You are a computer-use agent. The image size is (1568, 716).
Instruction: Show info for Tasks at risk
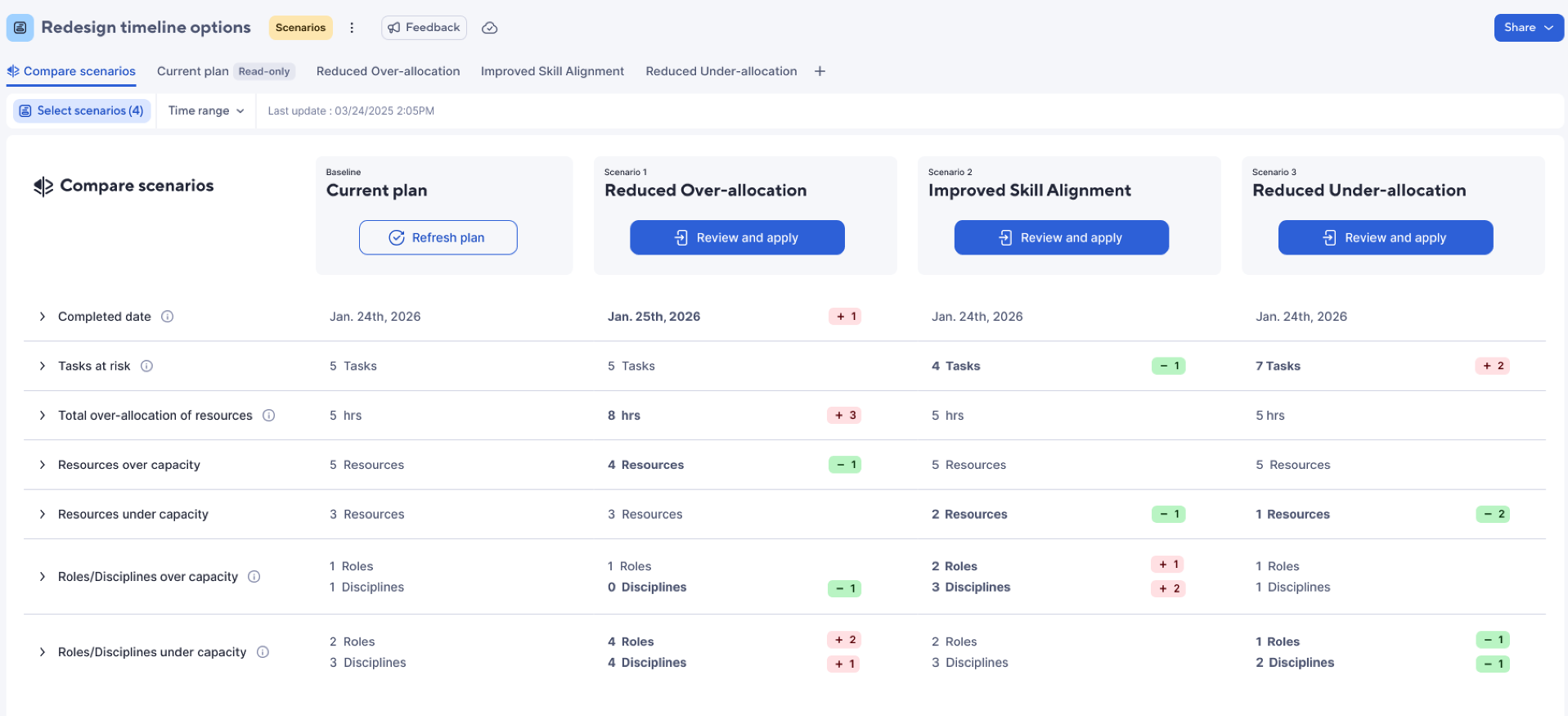coord(146,366)
